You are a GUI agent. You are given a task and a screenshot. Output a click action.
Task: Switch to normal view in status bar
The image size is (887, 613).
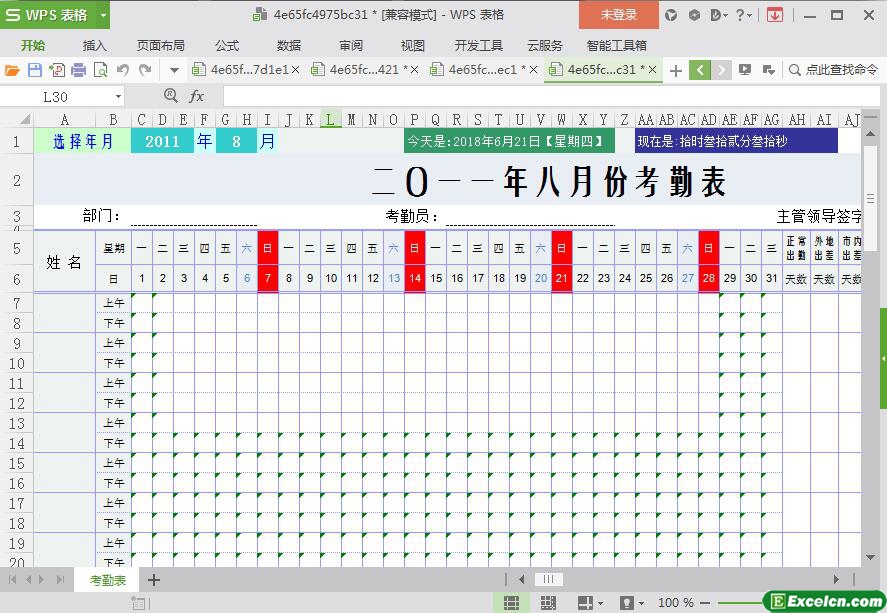click(511, 603)
